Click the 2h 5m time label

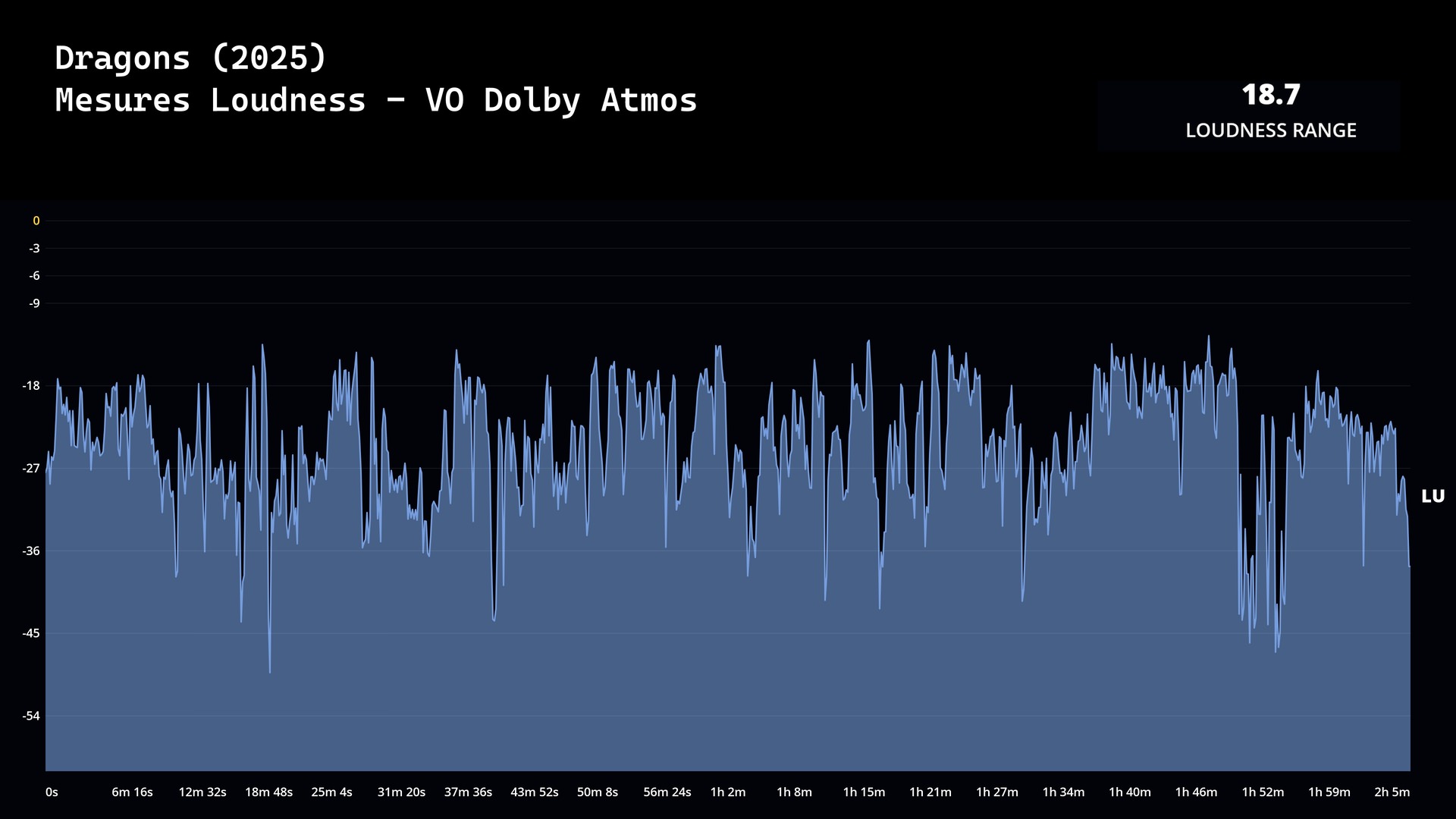[1392, 792]
